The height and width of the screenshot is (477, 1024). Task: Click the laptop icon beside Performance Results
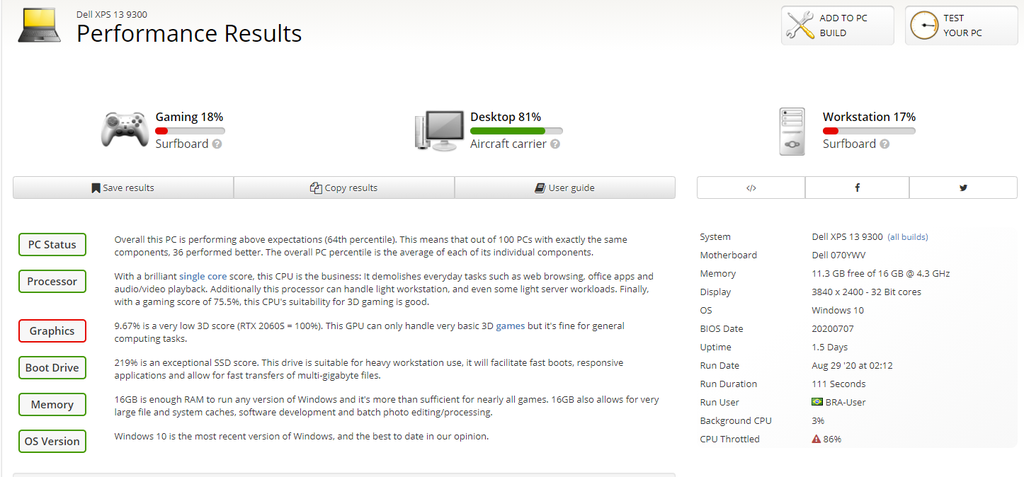[39, 26]
